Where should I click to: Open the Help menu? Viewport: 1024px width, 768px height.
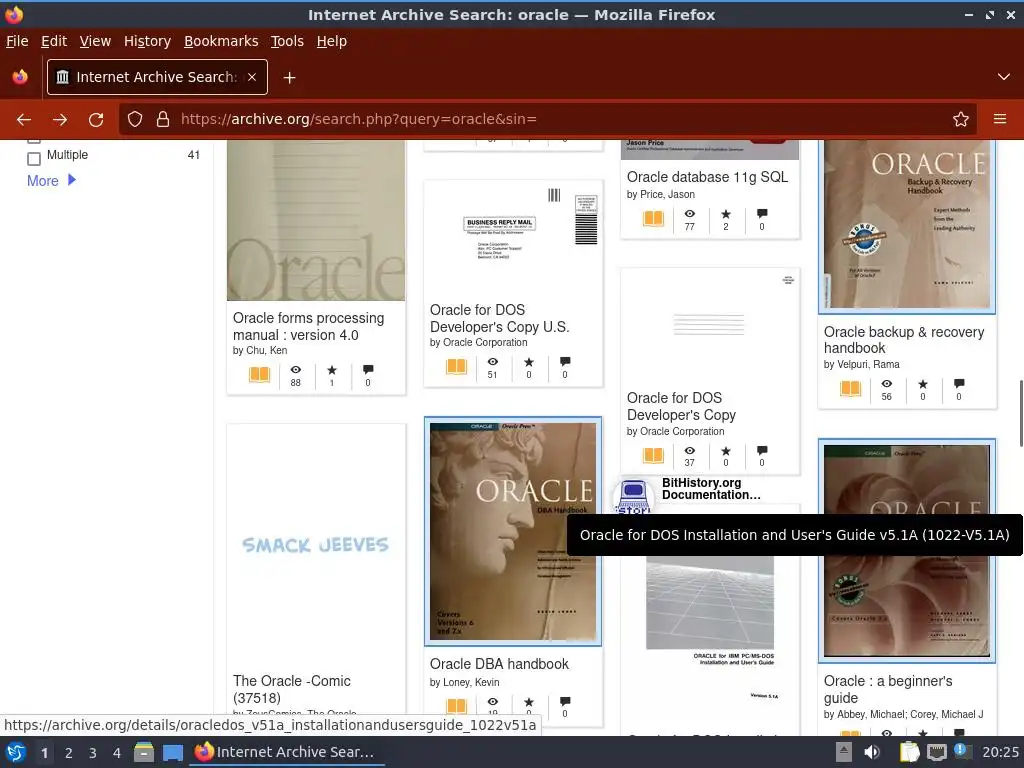coord(332,41)
